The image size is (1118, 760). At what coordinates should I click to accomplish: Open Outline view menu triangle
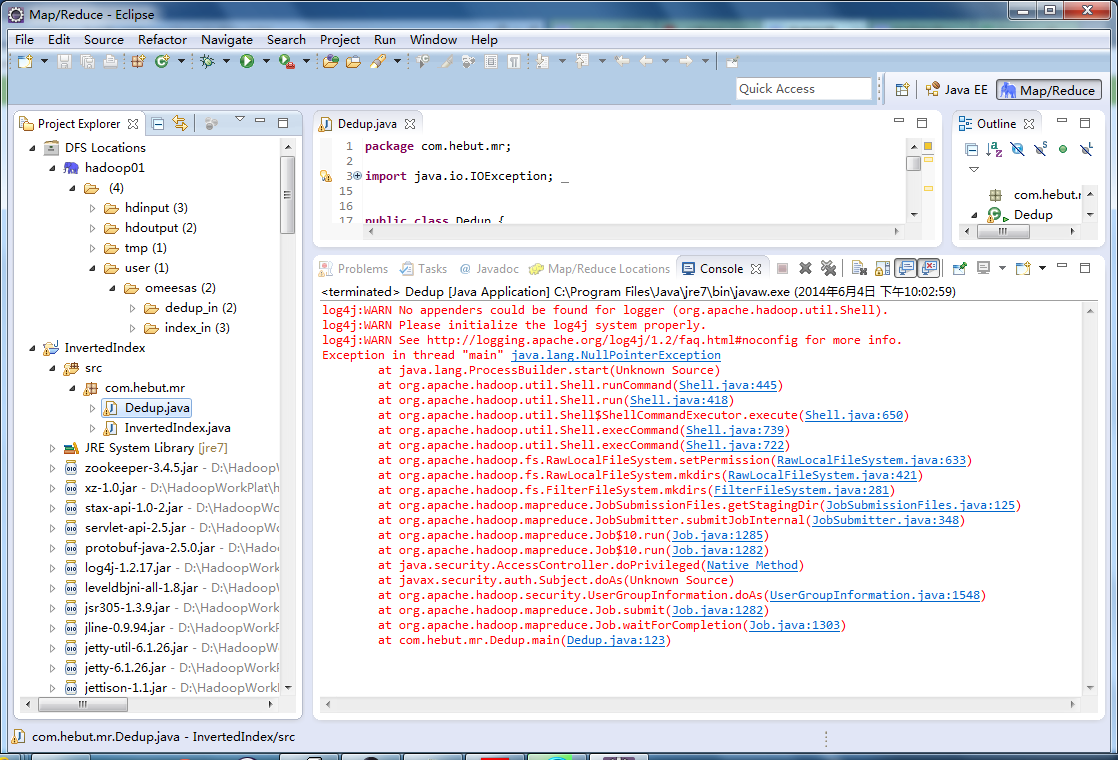(x=974, y=170)
